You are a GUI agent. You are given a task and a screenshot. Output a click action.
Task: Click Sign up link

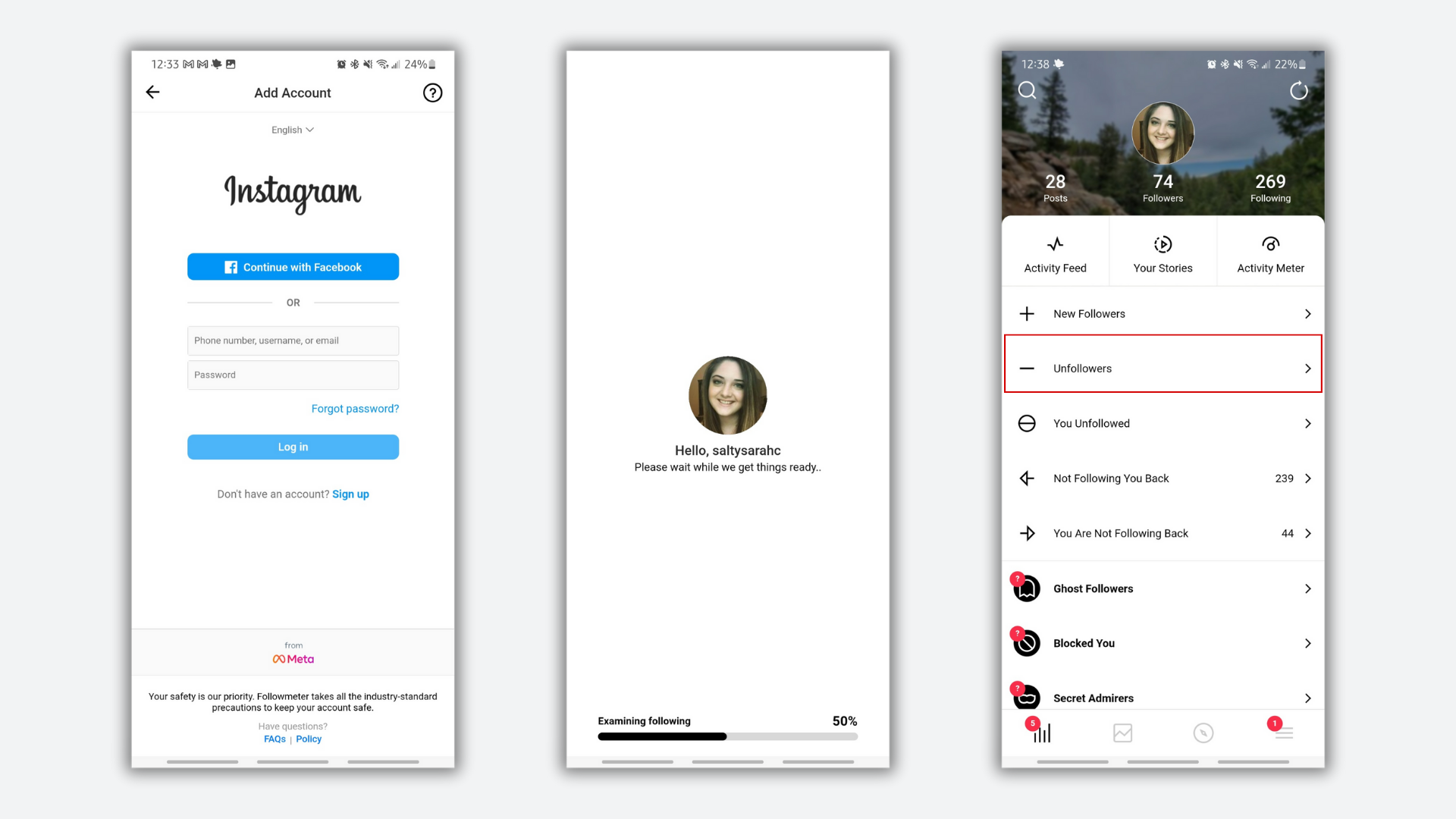pyautogui.click(x=350, y=493)
